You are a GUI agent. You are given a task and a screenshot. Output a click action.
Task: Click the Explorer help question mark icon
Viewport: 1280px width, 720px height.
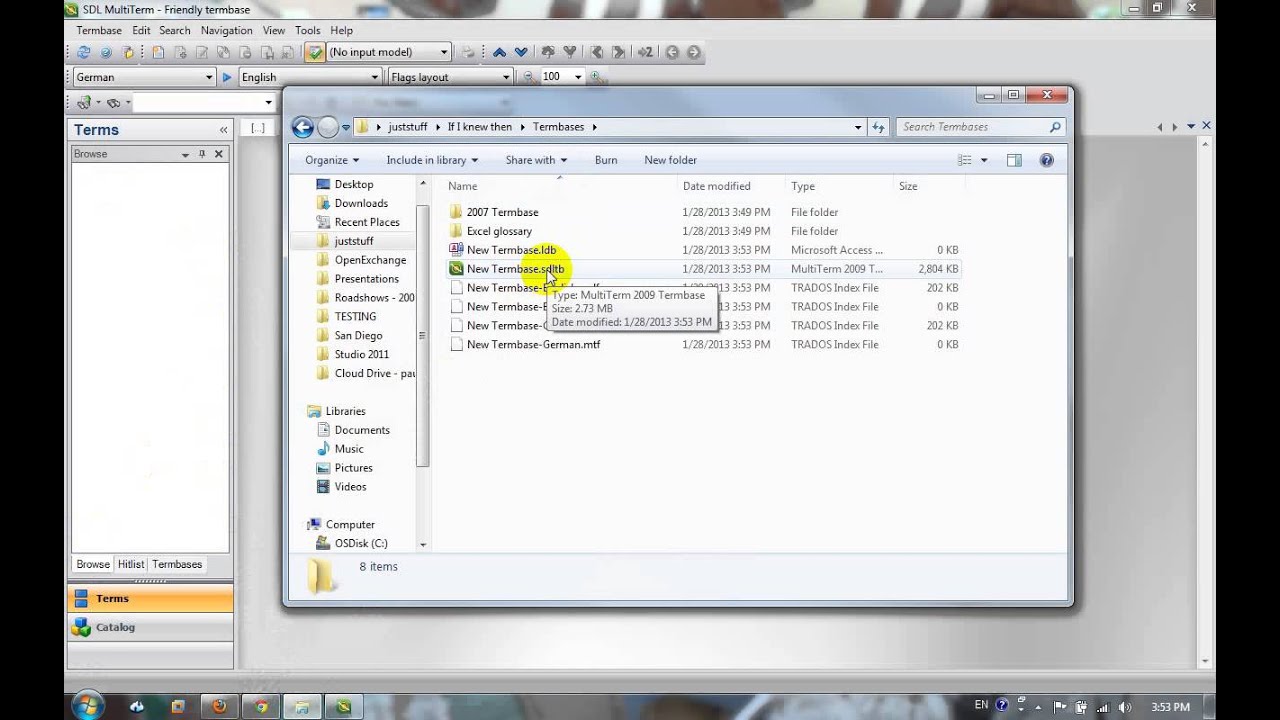click(x=1047, y=160)
